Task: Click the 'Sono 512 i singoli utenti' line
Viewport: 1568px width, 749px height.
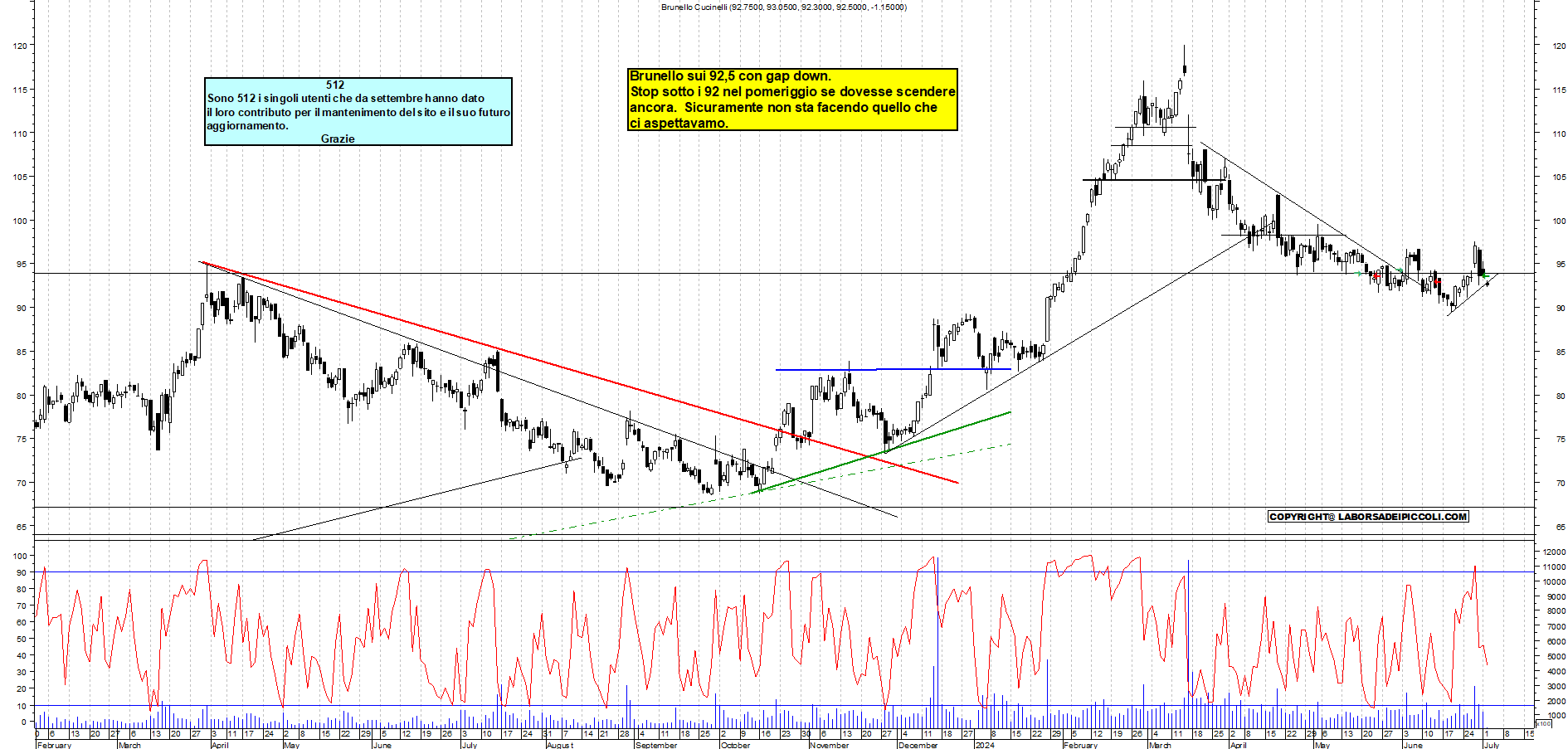Action: pos(346,98)
